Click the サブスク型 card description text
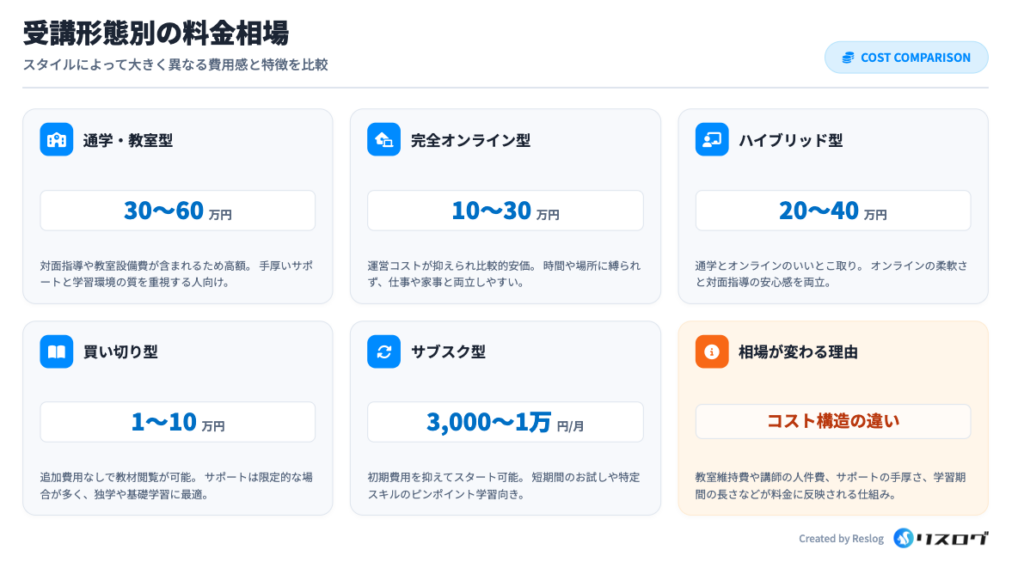1024x562 pixels. tap(503, 485)
